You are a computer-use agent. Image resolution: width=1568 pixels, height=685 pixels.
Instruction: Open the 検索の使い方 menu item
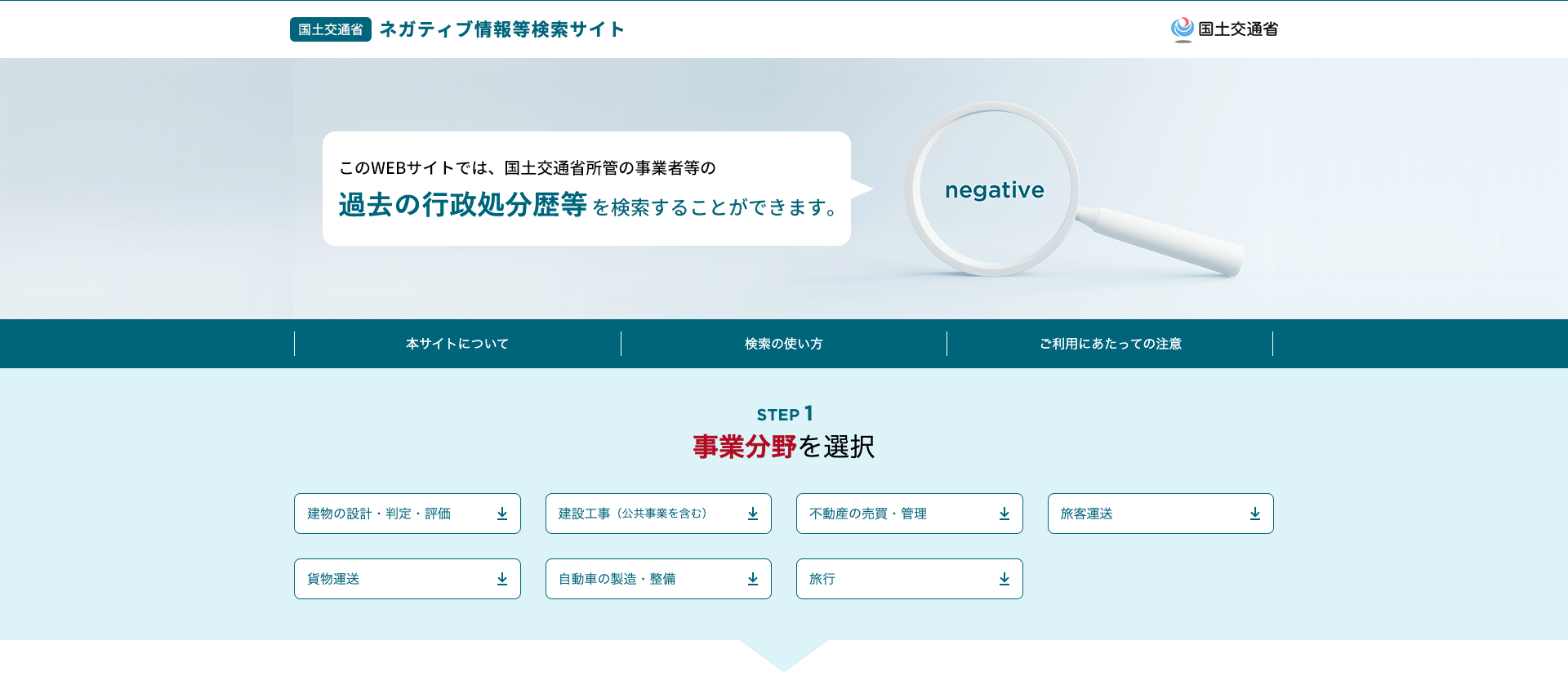click(784, 344)
